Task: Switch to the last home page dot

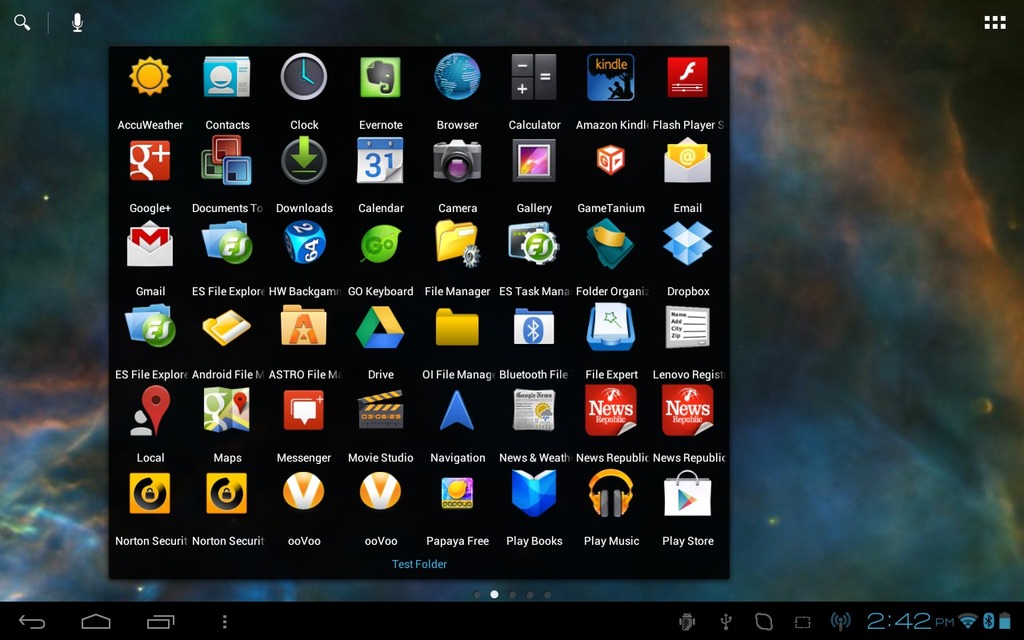Action: click(x=547, y=594)
